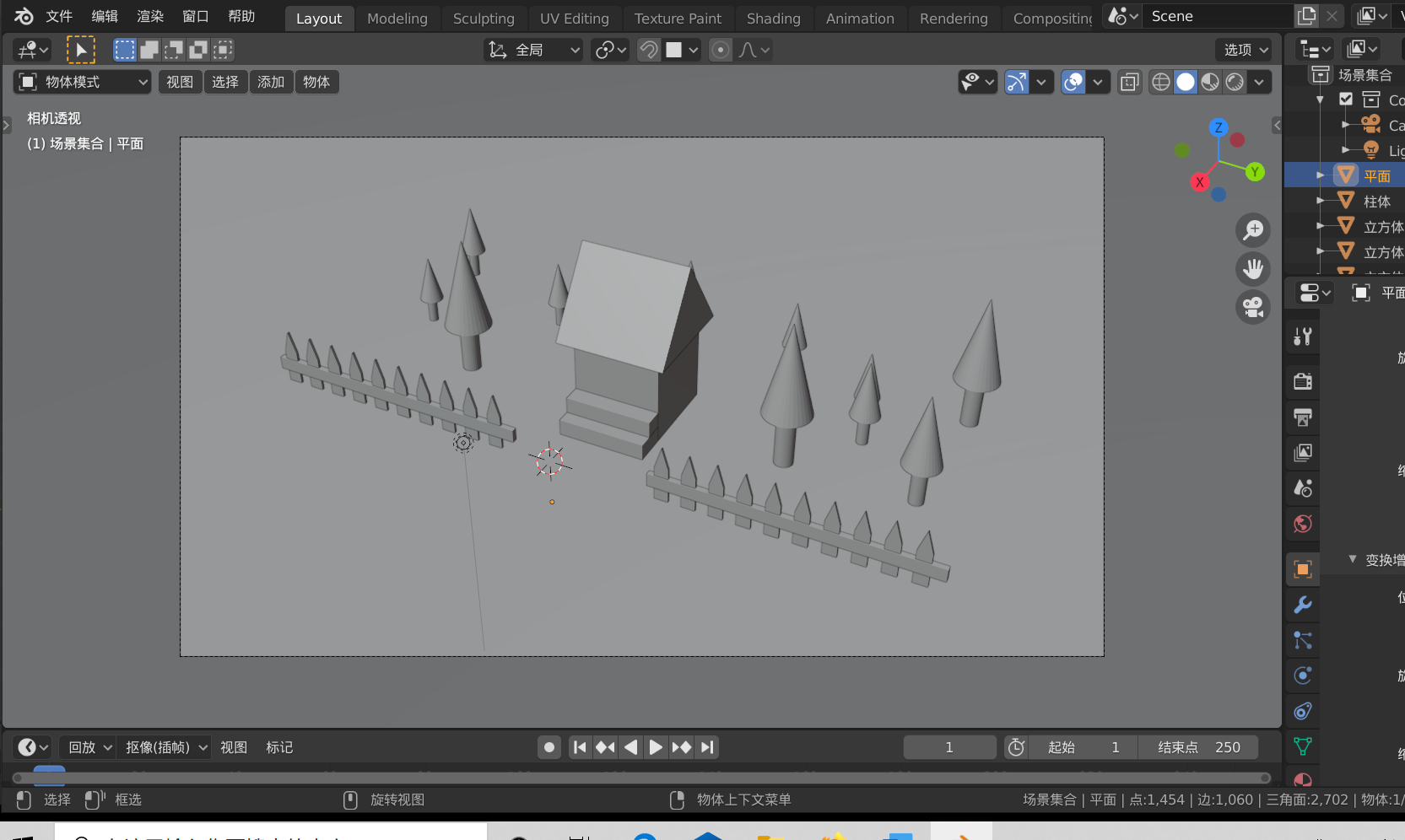1405x840 pixels.
Task: Select the solid viewport shading mode
Action: click(x=1186, y=82)
